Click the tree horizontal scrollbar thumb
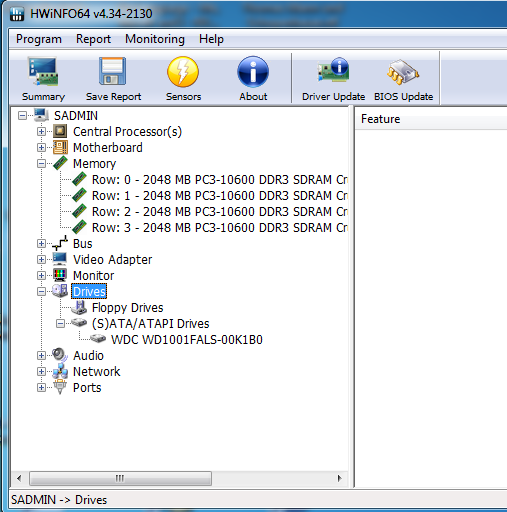Viewport: 507px width, 512px height. (120, 478)
